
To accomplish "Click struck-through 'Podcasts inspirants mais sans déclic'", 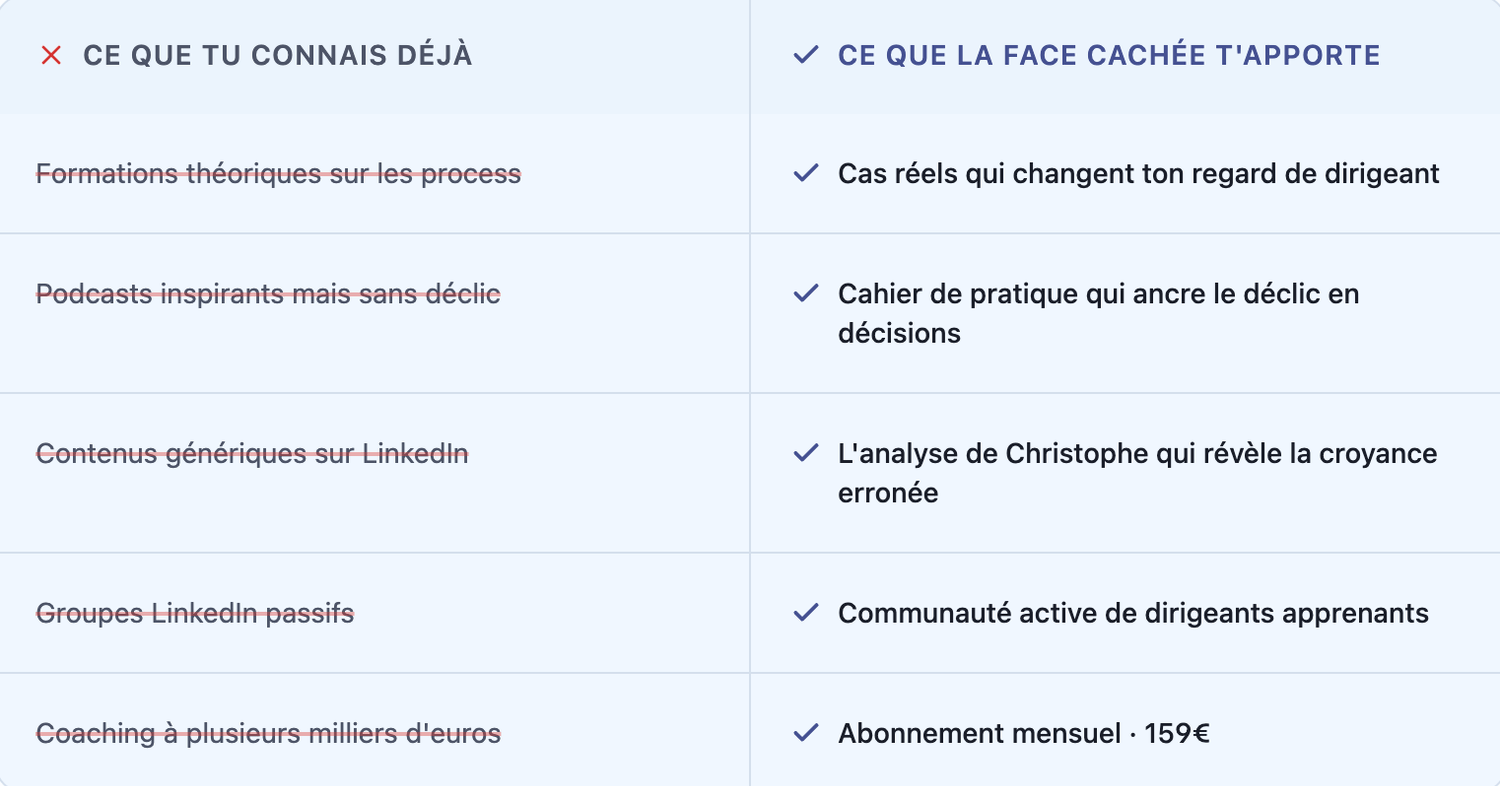I will pyautogui.click(x=268, y=294).
